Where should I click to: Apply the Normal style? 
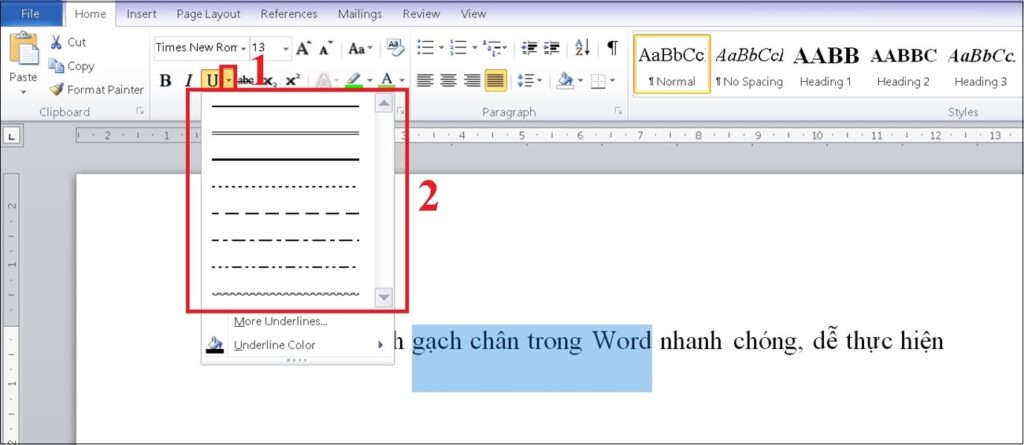672,64
